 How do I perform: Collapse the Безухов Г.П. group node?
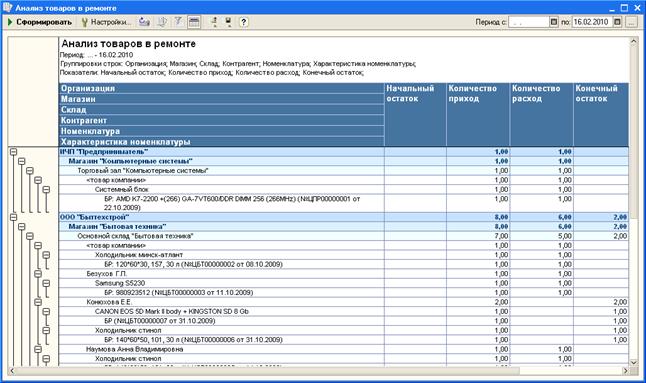click(38, 273)
